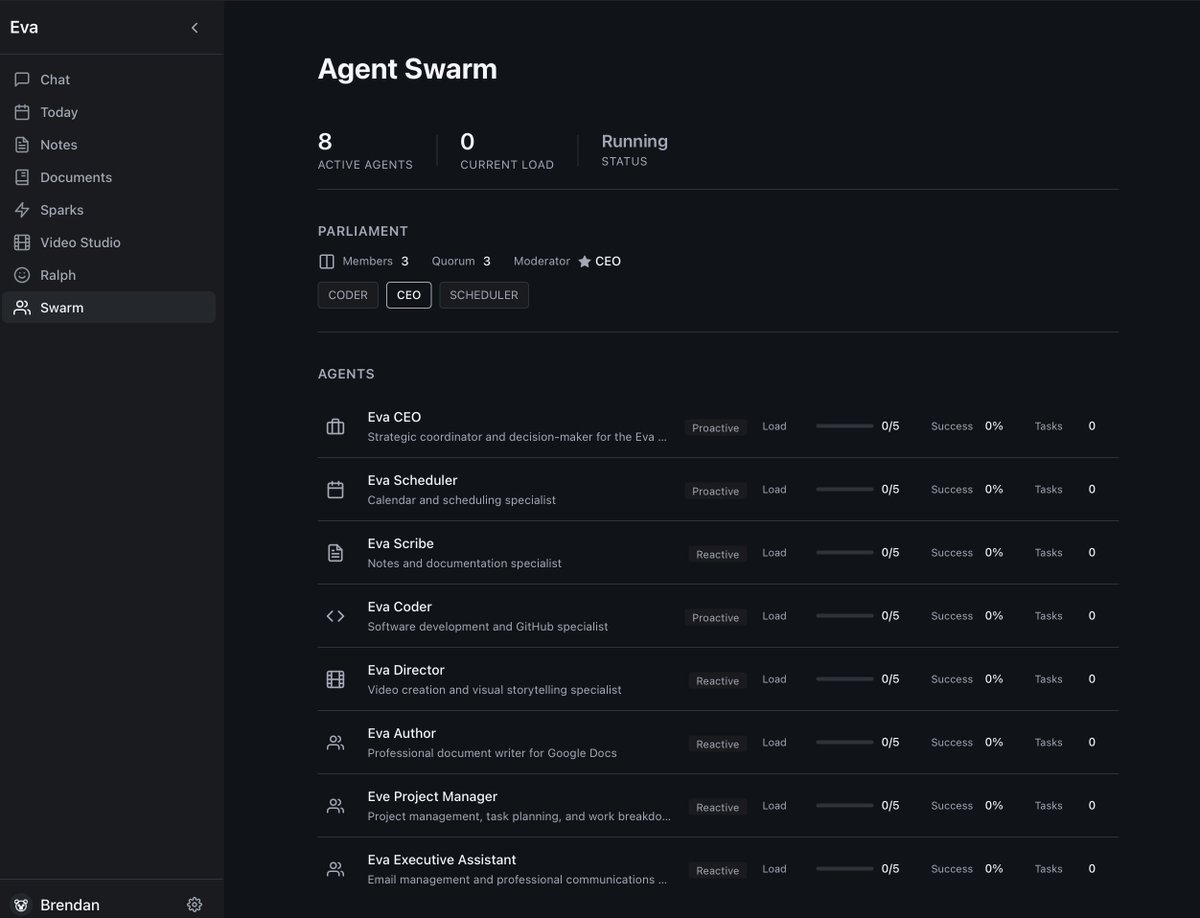
Task: Open the Eva Executive Assistant agent name
Action: click(442, 859)
